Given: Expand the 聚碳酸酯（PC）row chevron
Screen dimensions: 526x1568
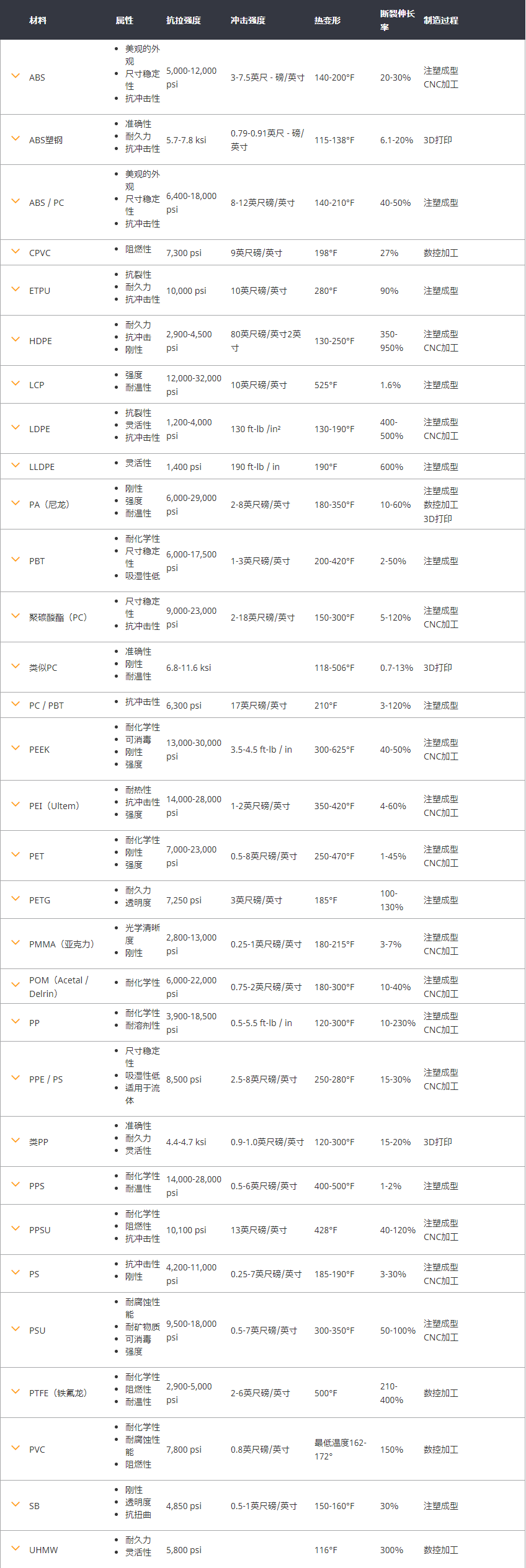Looking at the screenshot, I should coord(16,616).
